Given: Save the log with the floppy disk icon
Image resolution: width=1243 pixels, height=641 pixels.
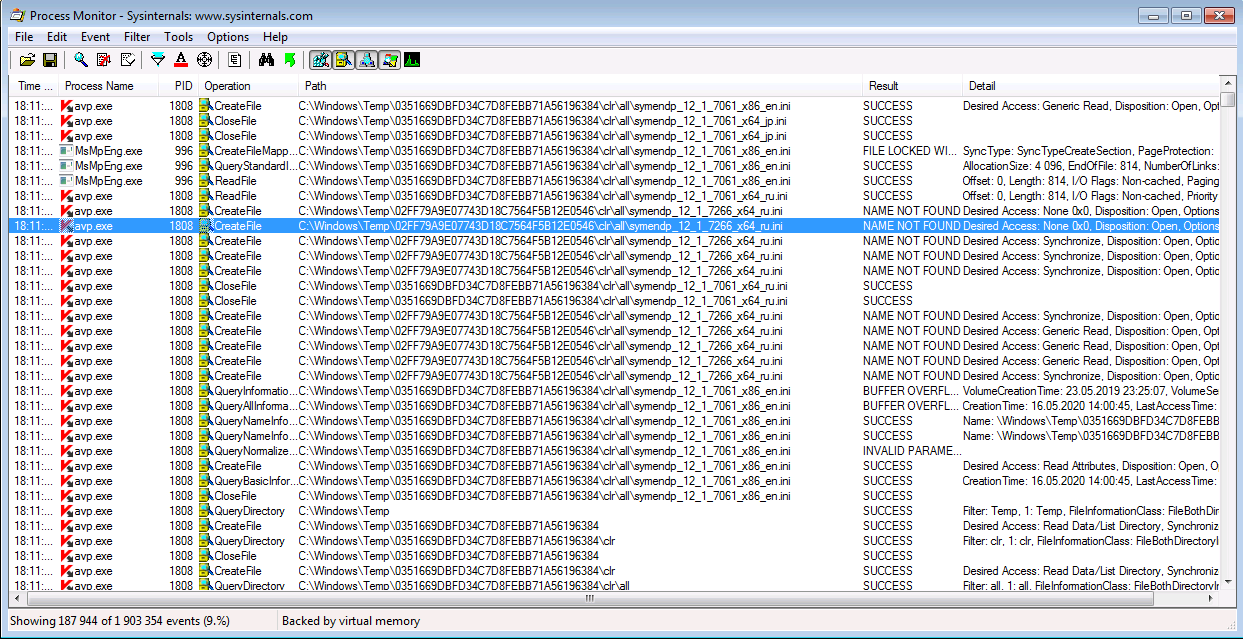Looking at the screenshot, I should (x=50, y=60).
